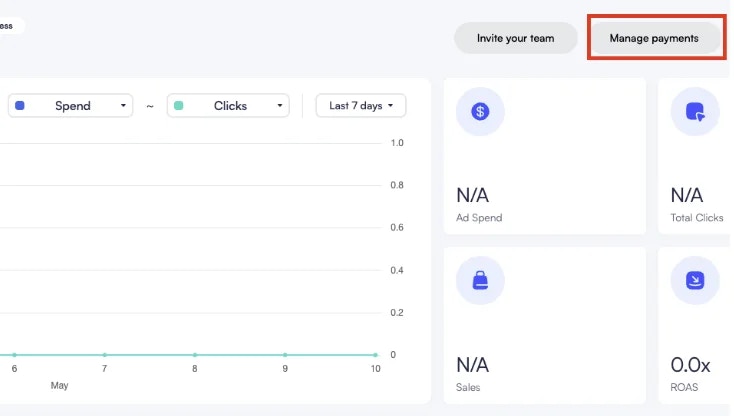This screenshot has height=416, width=734.
Task: Click the May axis label
Action: (59, 386)
